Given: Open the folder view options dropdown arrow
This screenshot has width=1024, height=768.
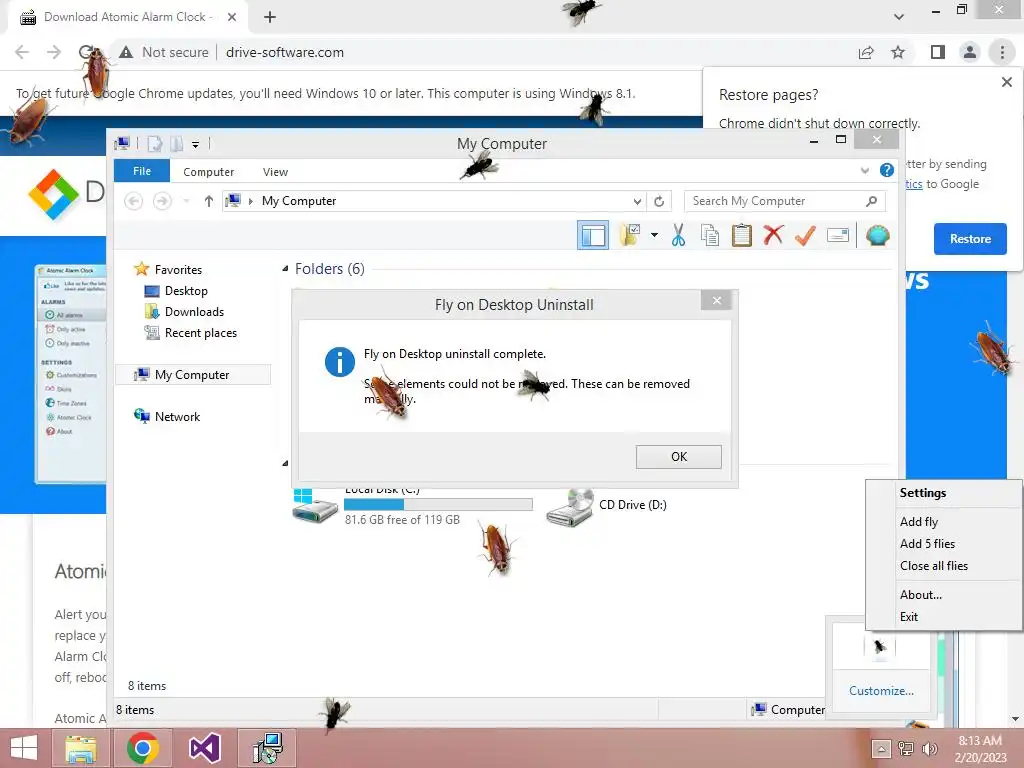Looking at the screenshot, I should [654, 235].
